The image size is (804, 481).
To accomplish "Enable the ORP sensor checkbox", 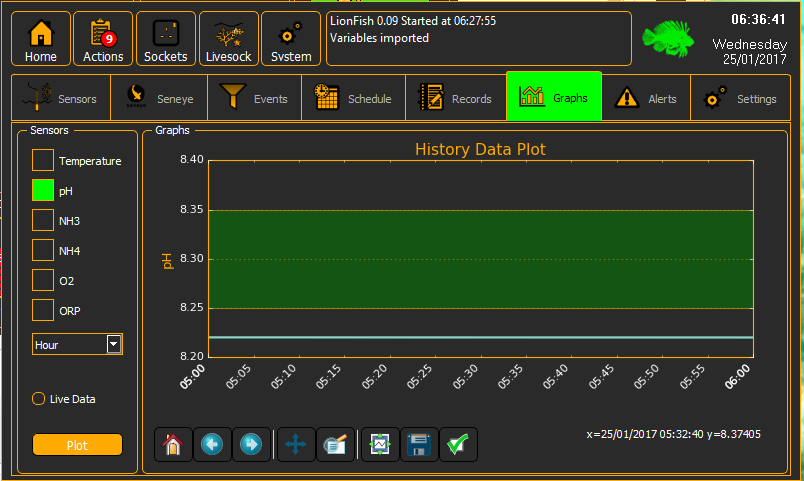I will tap(43, 310).
